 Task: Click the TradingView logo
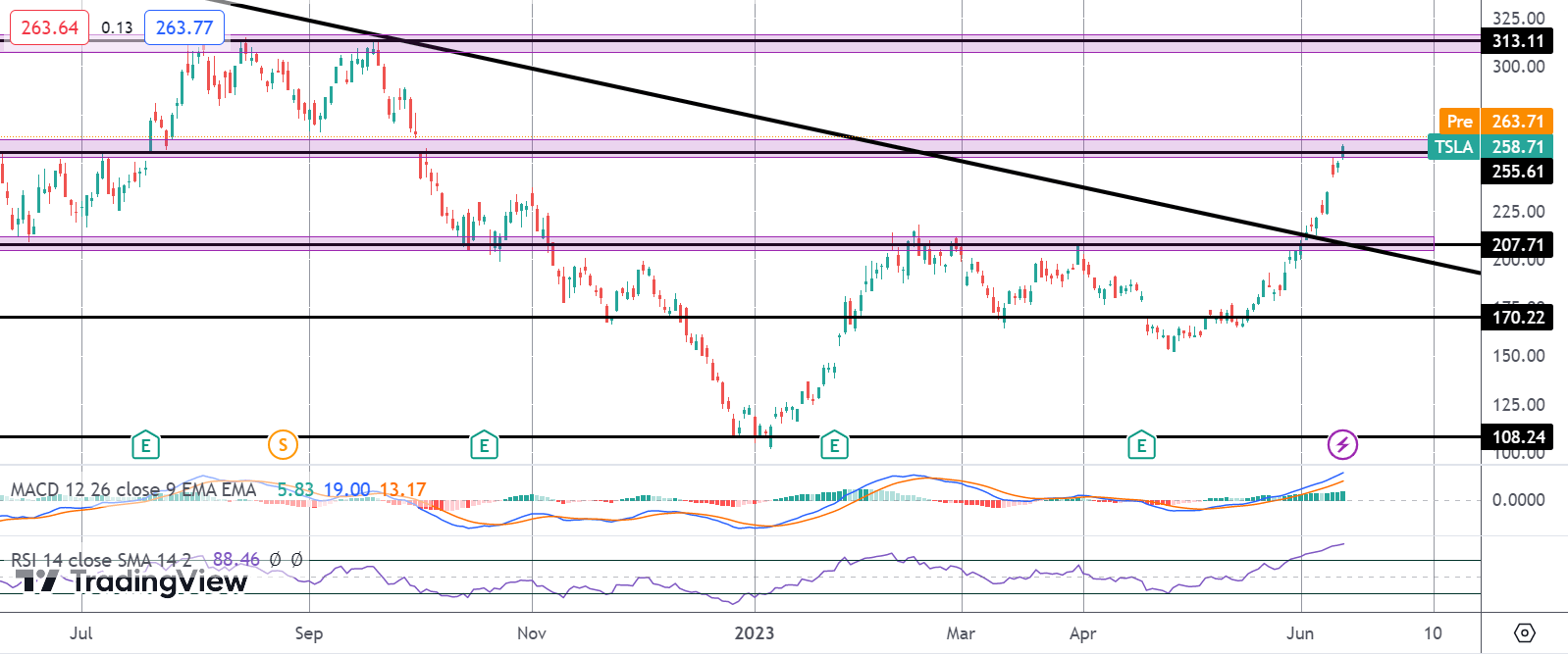point(133,581)
